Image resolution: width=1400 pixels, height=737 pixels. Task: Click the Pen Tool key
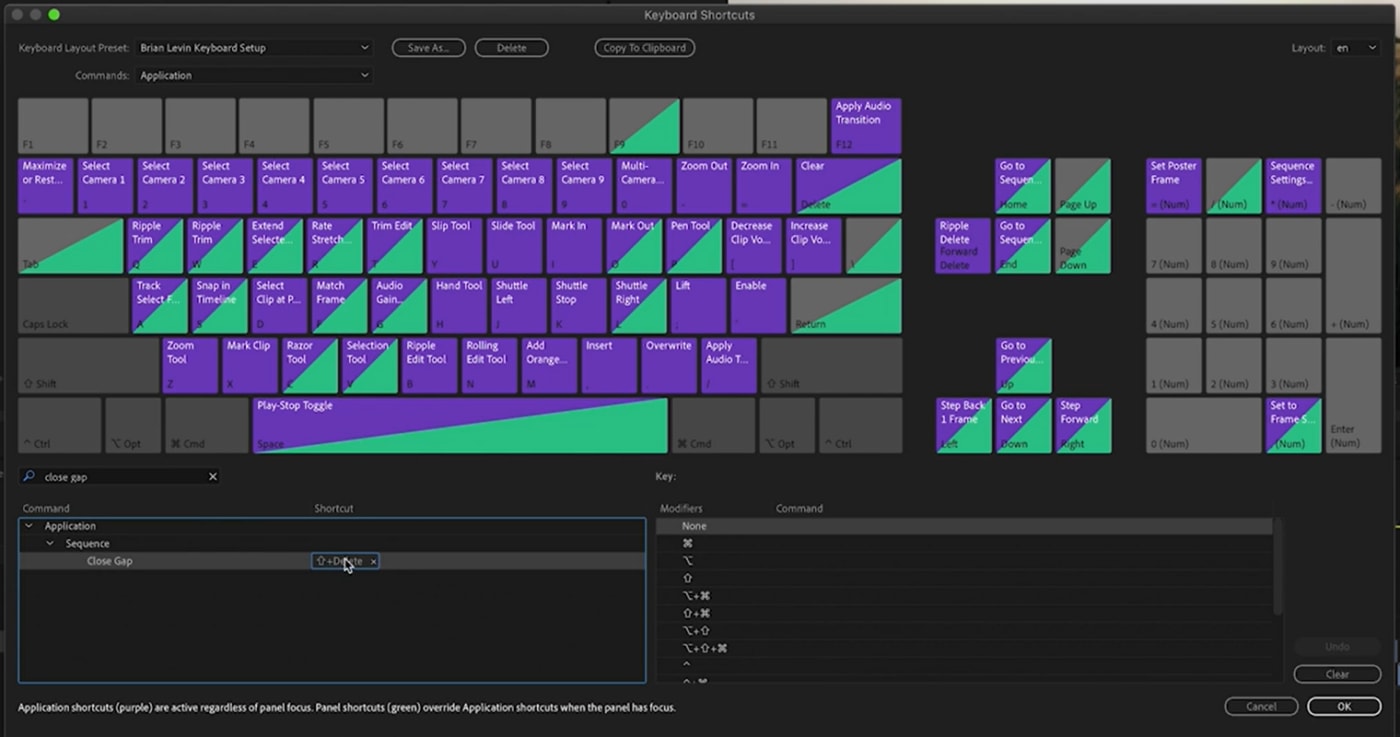[x=693, y=245]
